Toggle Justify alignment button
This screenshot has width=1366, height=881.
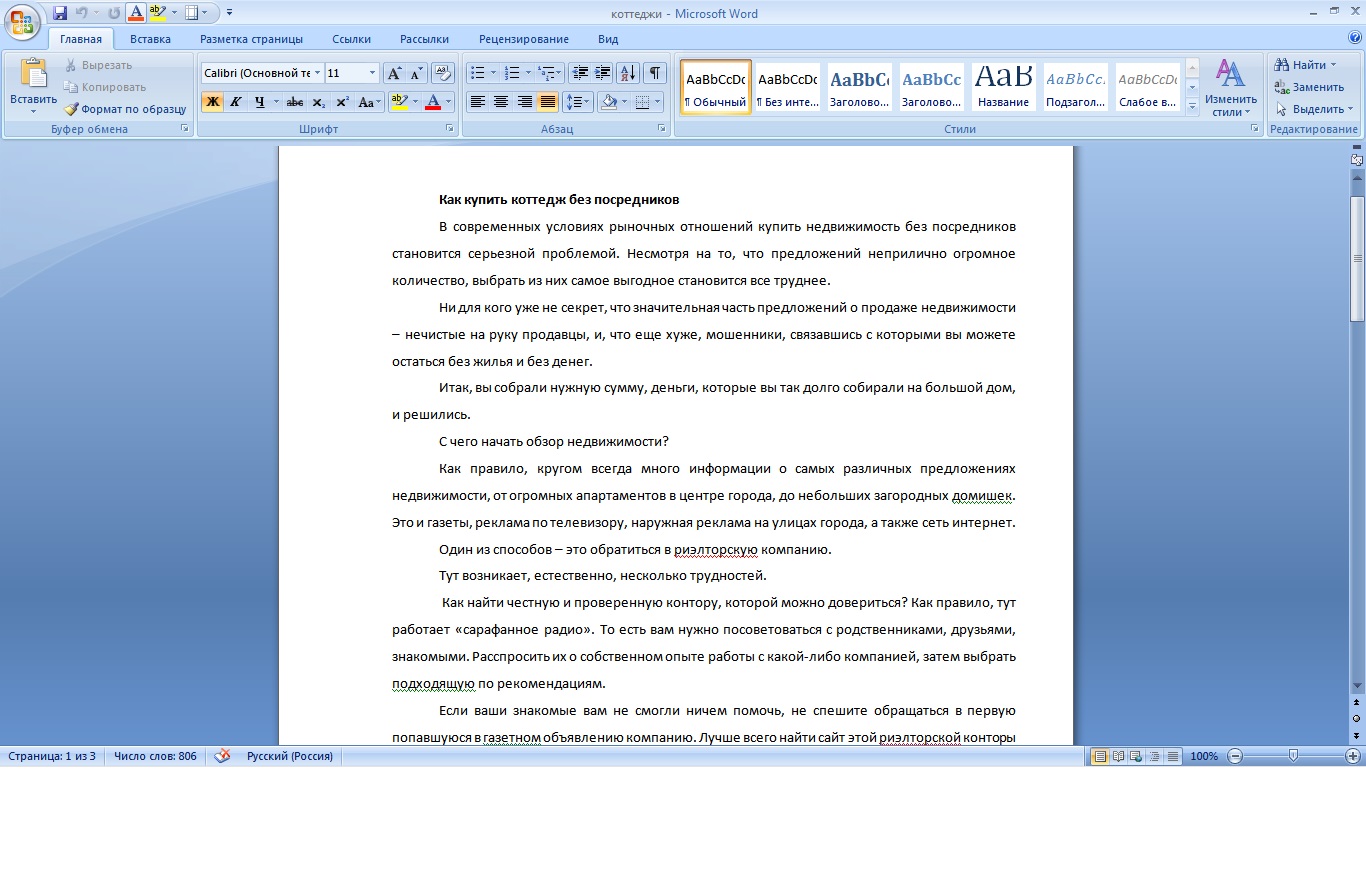pos(547,102)
